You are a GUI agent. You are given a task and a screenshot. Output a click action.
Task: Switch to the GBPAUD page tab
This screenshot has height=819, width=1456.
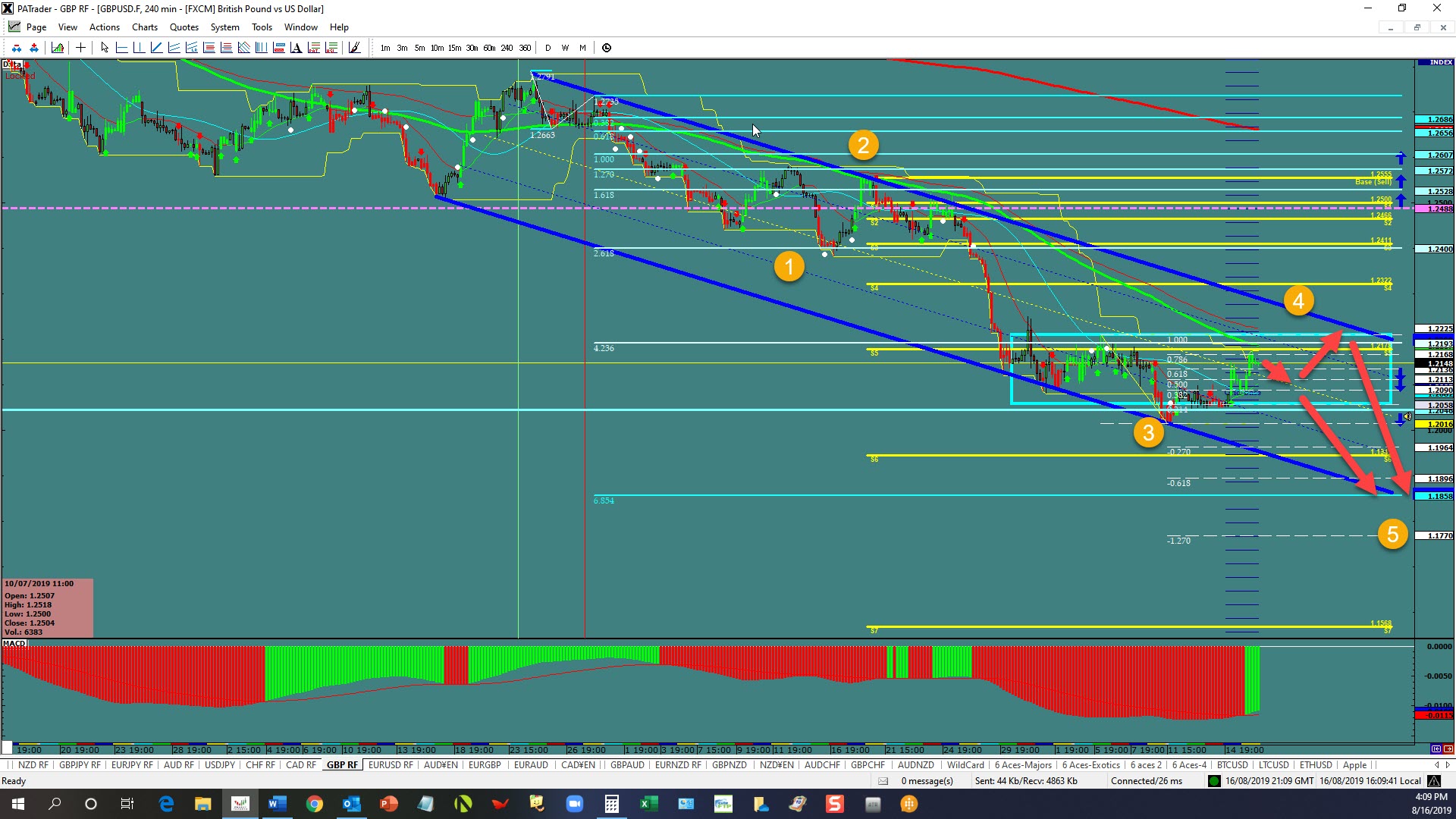[627, 765]
